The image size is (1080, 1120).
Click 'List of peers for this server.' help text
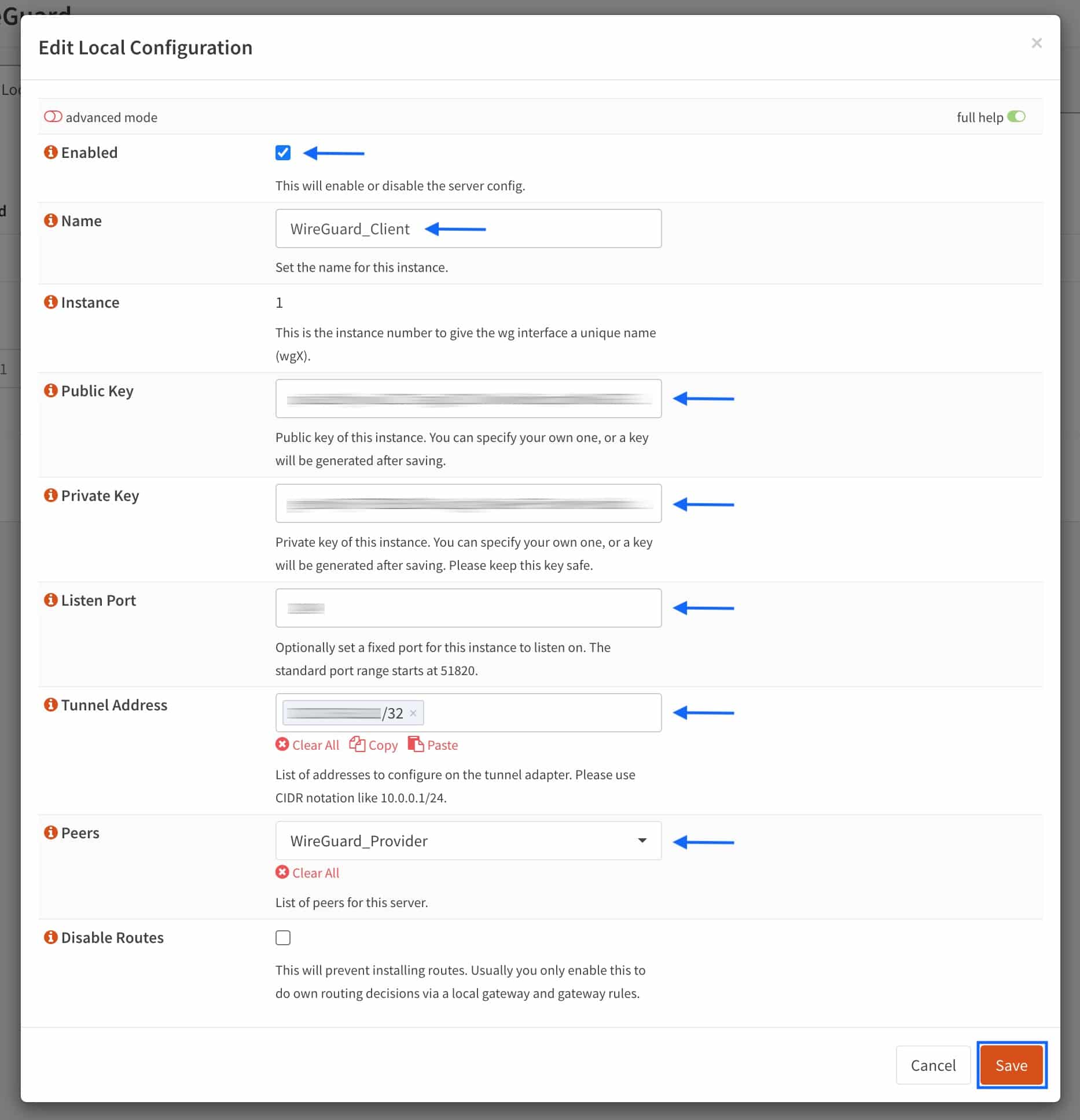pyautogui.click(x=351, y=902)
